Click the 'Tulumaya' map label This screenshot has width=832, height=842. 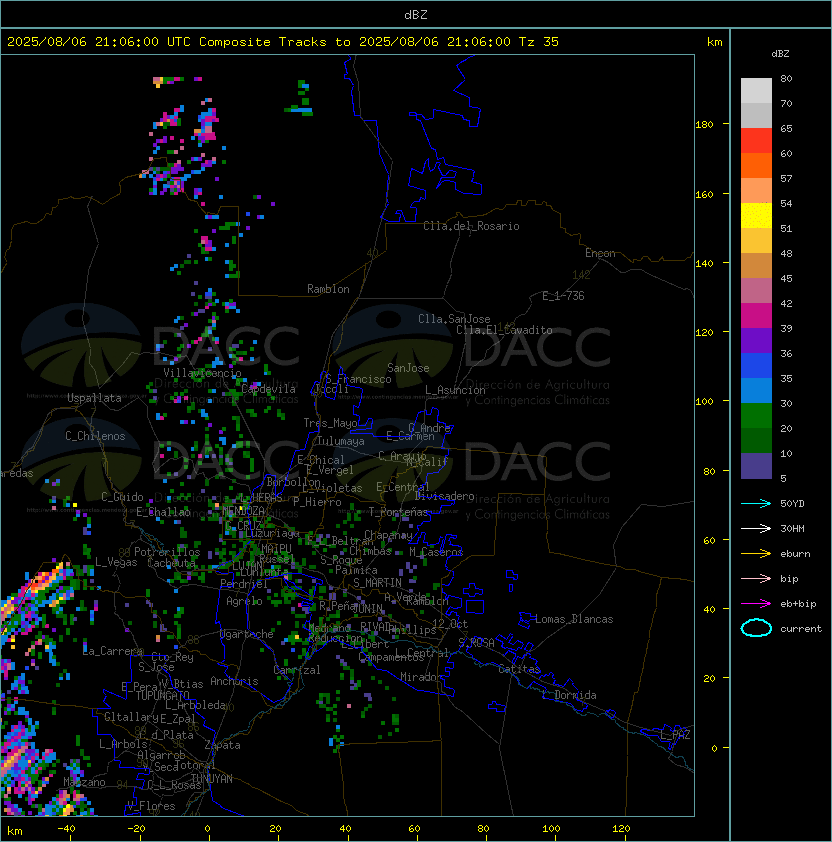341,441
